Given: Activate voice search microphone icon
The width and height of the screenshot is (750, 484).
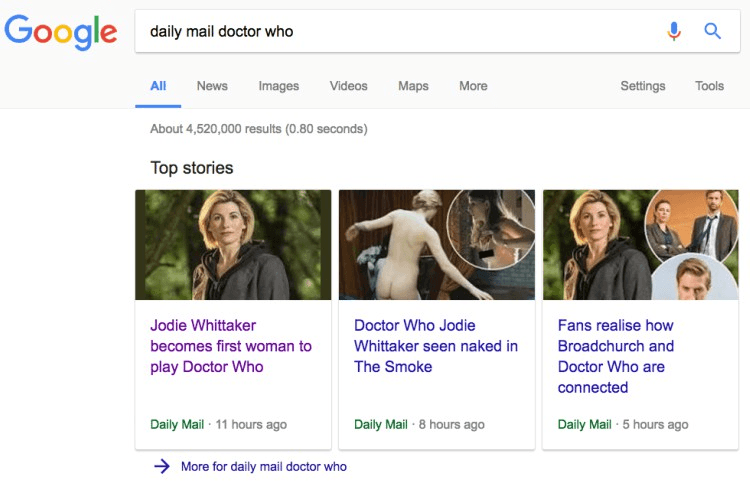Looking at the screenshot, I should pos(674,31).
